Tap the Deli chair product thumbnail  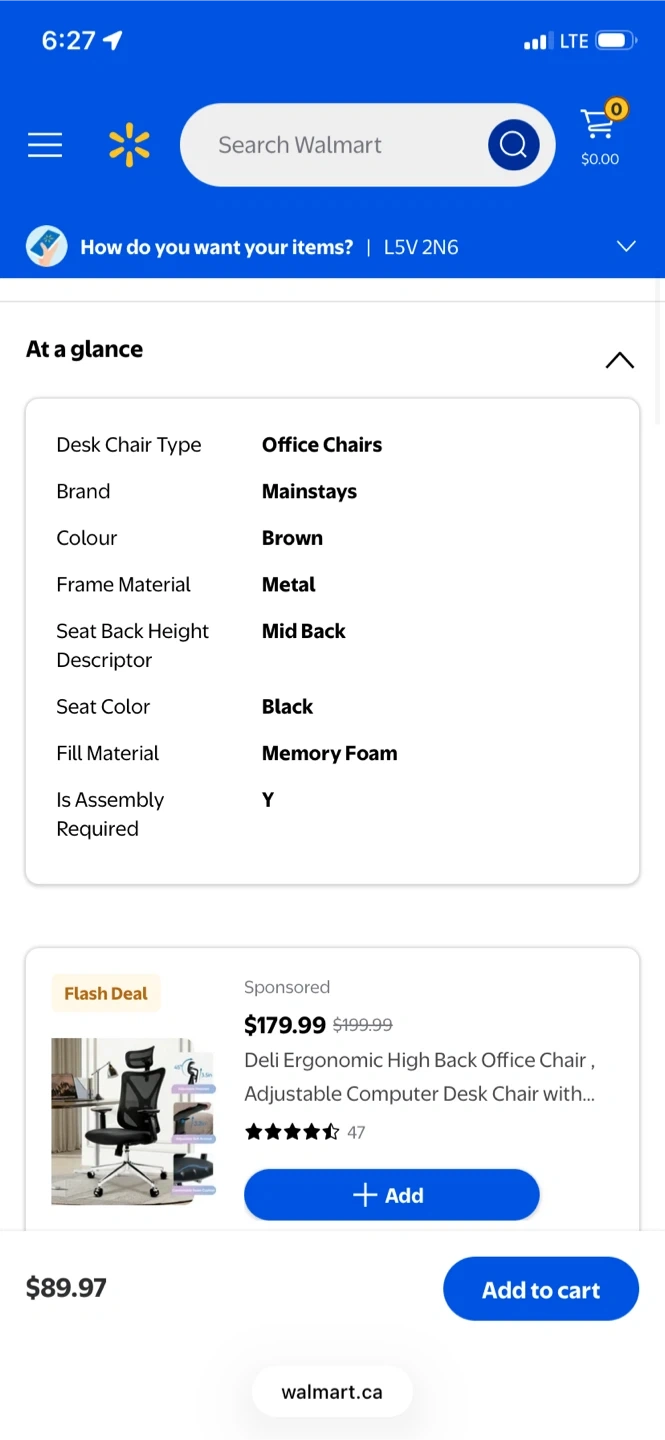133,1120
